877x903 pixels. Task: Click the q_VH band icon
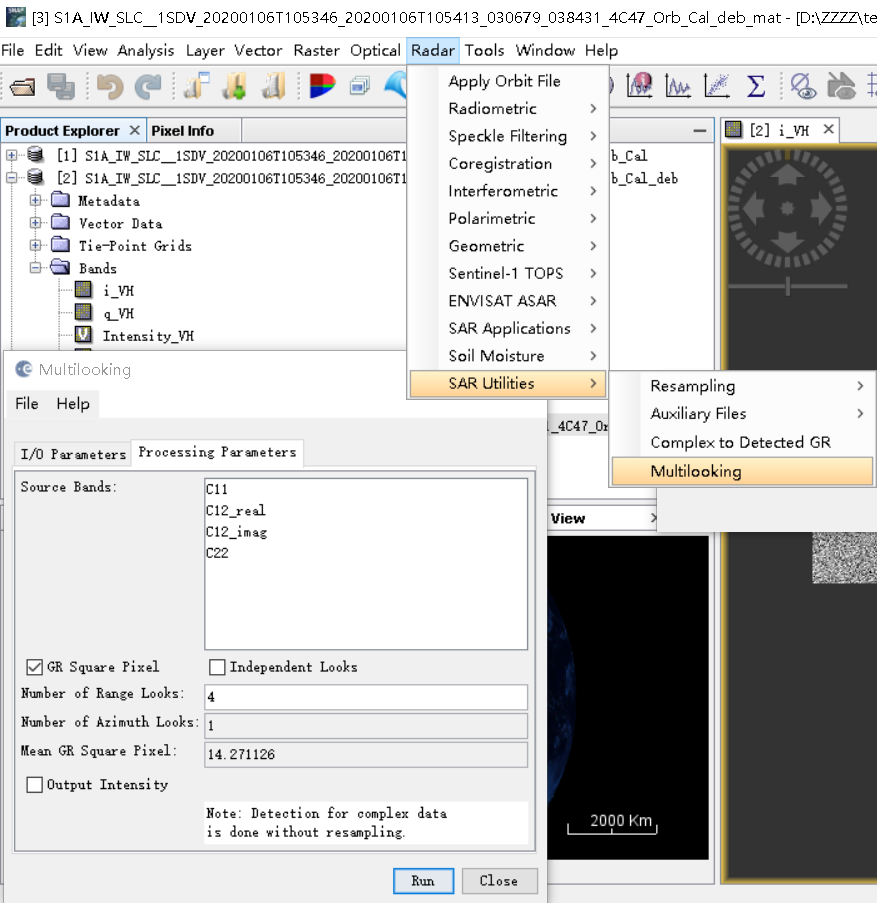coord(83,312)
